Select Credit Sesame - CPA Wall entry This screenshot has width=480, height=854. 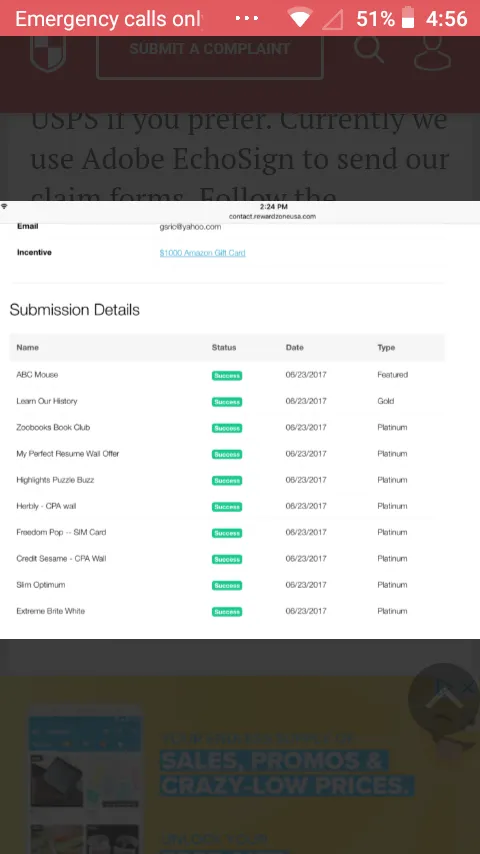tap(61, 558)
